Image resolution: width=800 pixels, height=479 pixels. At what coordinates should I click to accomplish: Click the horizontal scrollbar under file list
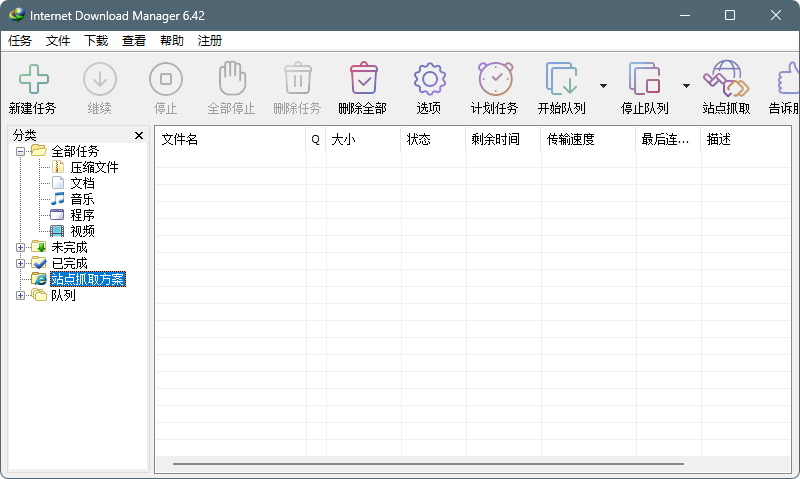(428, 464)
